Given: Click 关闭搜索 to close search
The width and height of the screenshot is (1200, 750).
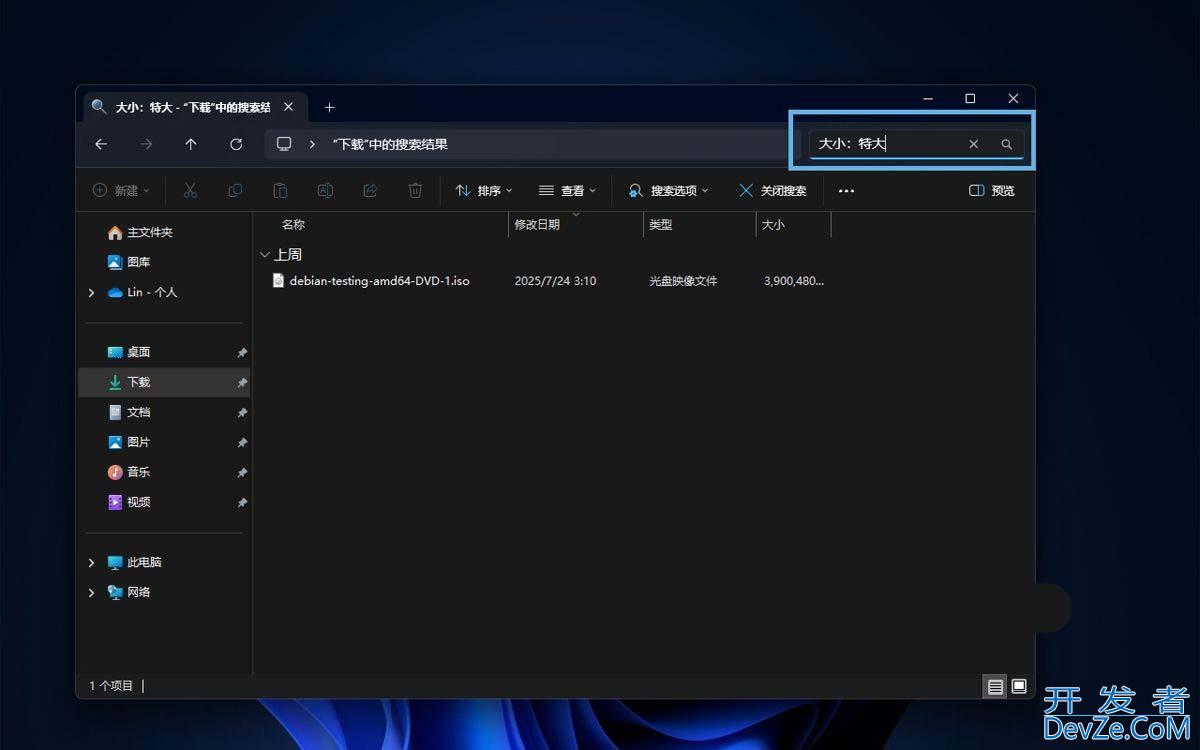Looking at the screenshot, I should 772,190.
